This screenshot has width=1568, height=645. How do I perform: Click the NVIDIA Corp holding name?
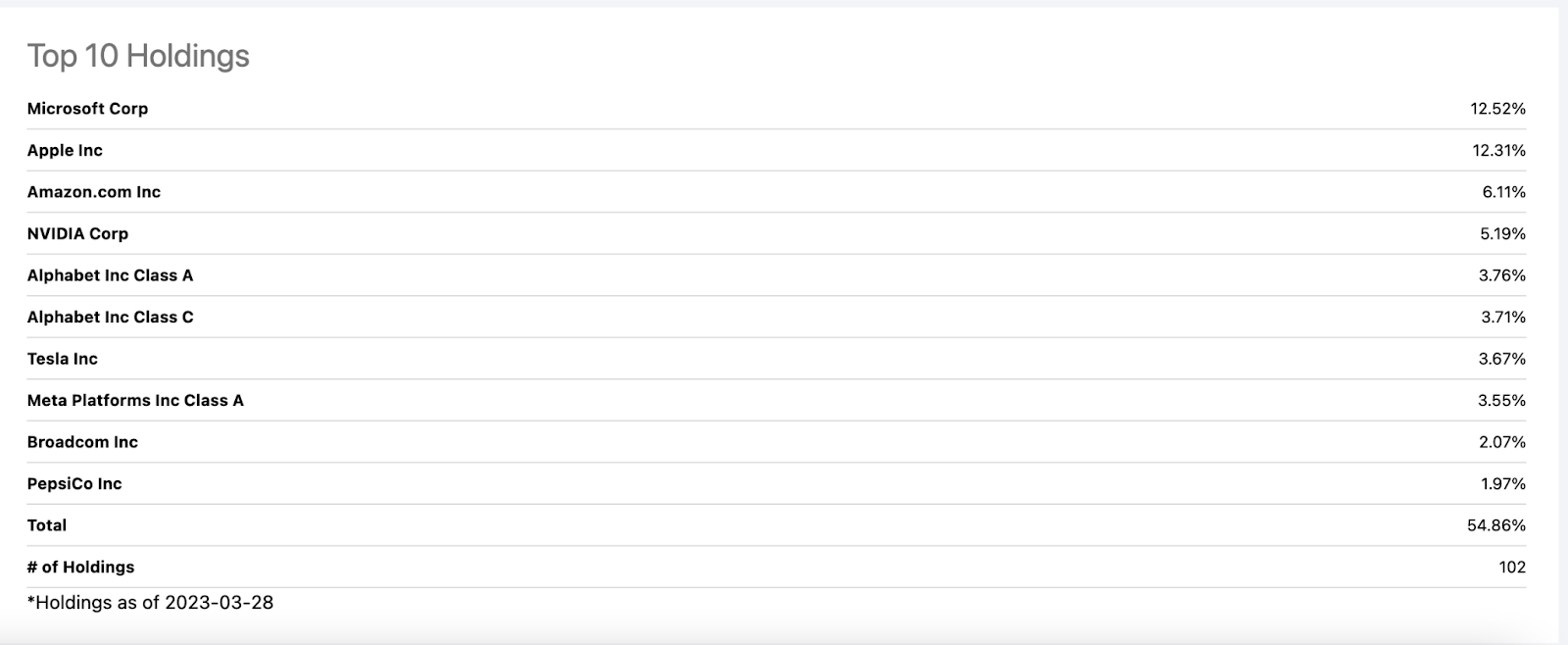pos(77,233)
